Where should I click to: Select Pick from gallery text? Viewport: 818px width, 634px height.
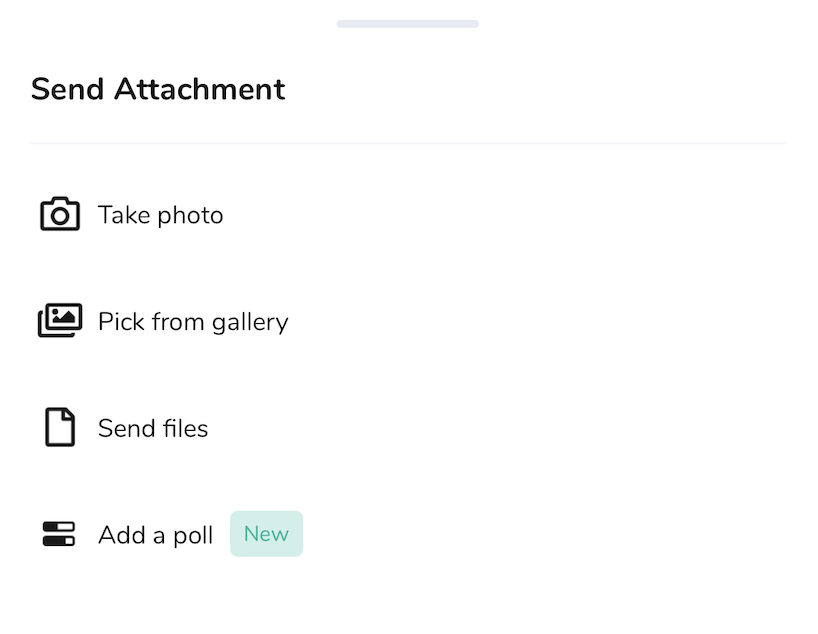pos(193,322)
